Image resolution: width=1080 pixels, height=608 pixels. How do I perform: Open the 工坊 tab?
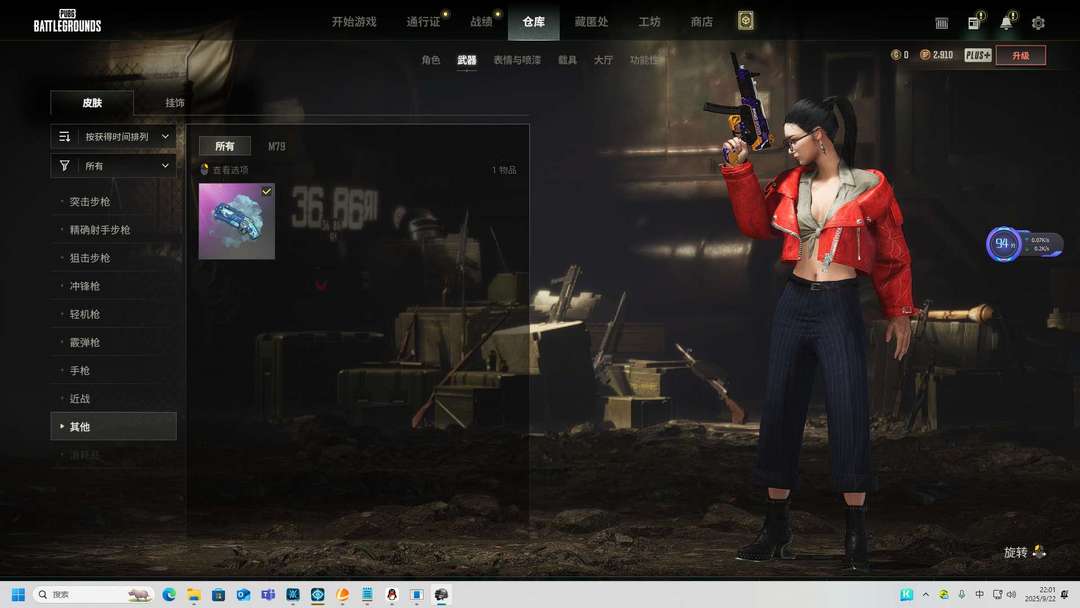(649, 22)
